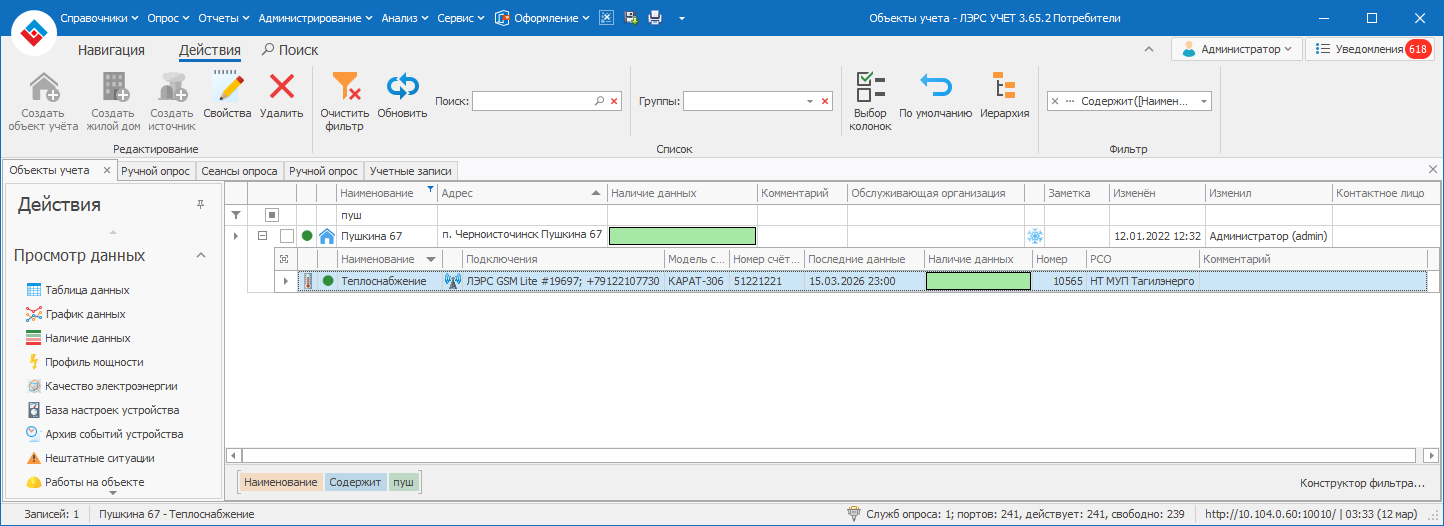This screenshot has height=526, width=1444.
Task: Collapse the Просмотр данных section
Action: coord(200,256)
